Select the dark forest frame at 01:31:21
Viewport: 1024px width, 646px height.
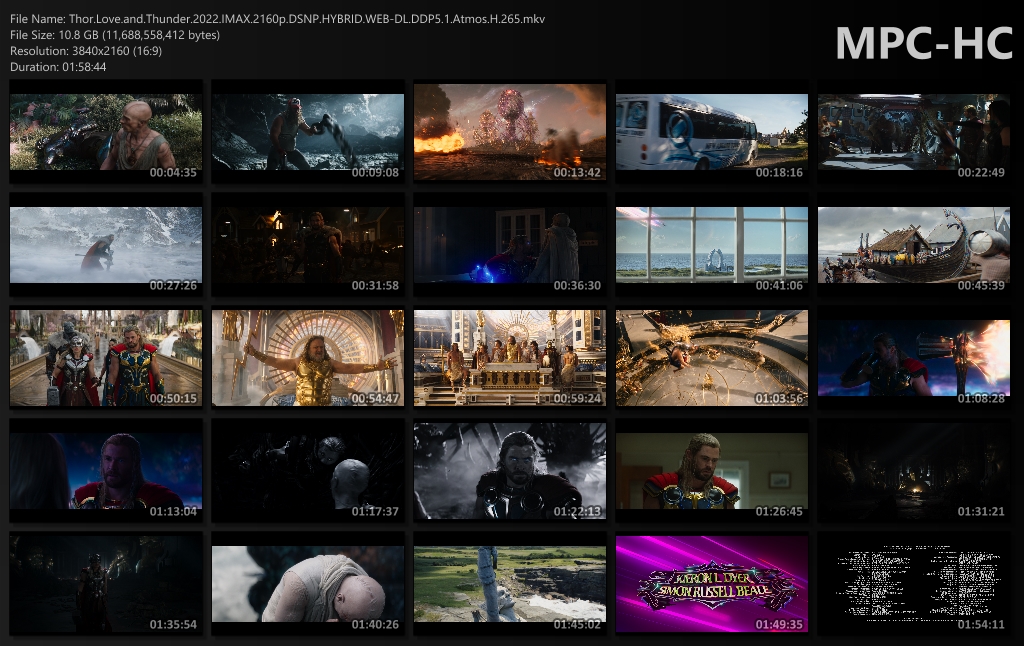click(914, 470)
